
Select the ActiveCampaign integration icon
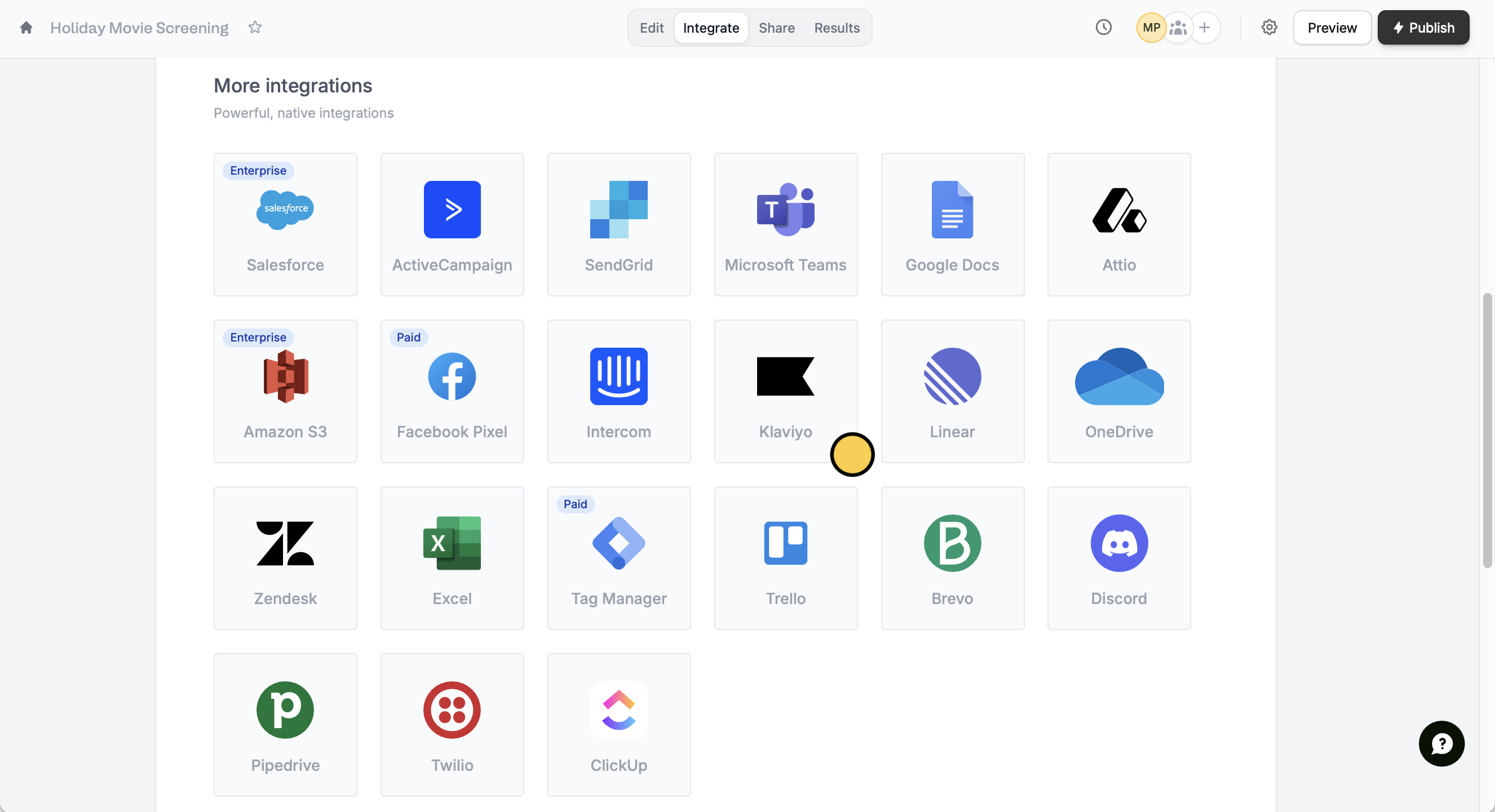[452, 210]
